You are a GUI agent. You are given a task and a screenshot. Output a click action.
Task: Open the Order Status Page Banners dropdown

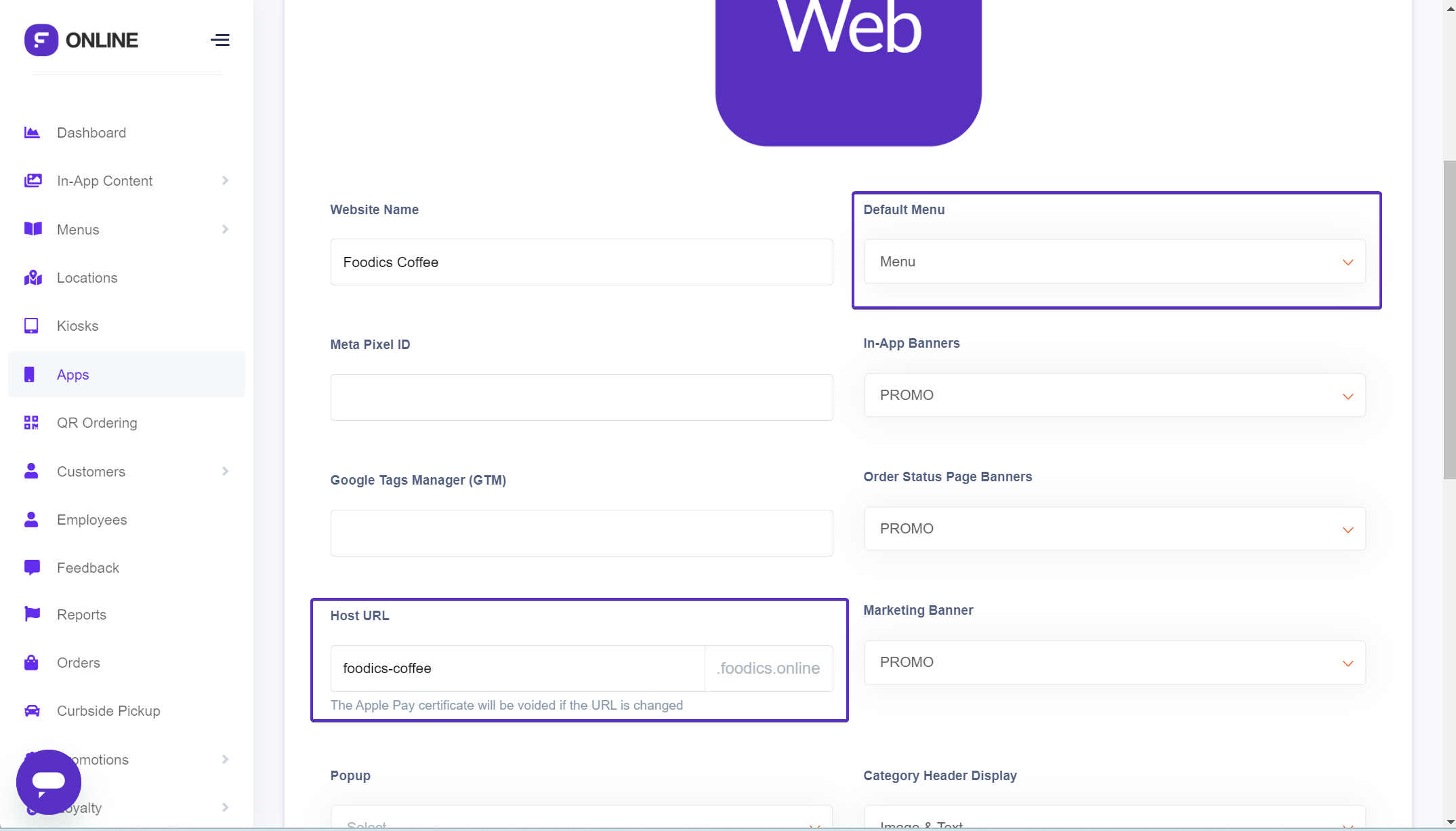[x=1115, y=529]
